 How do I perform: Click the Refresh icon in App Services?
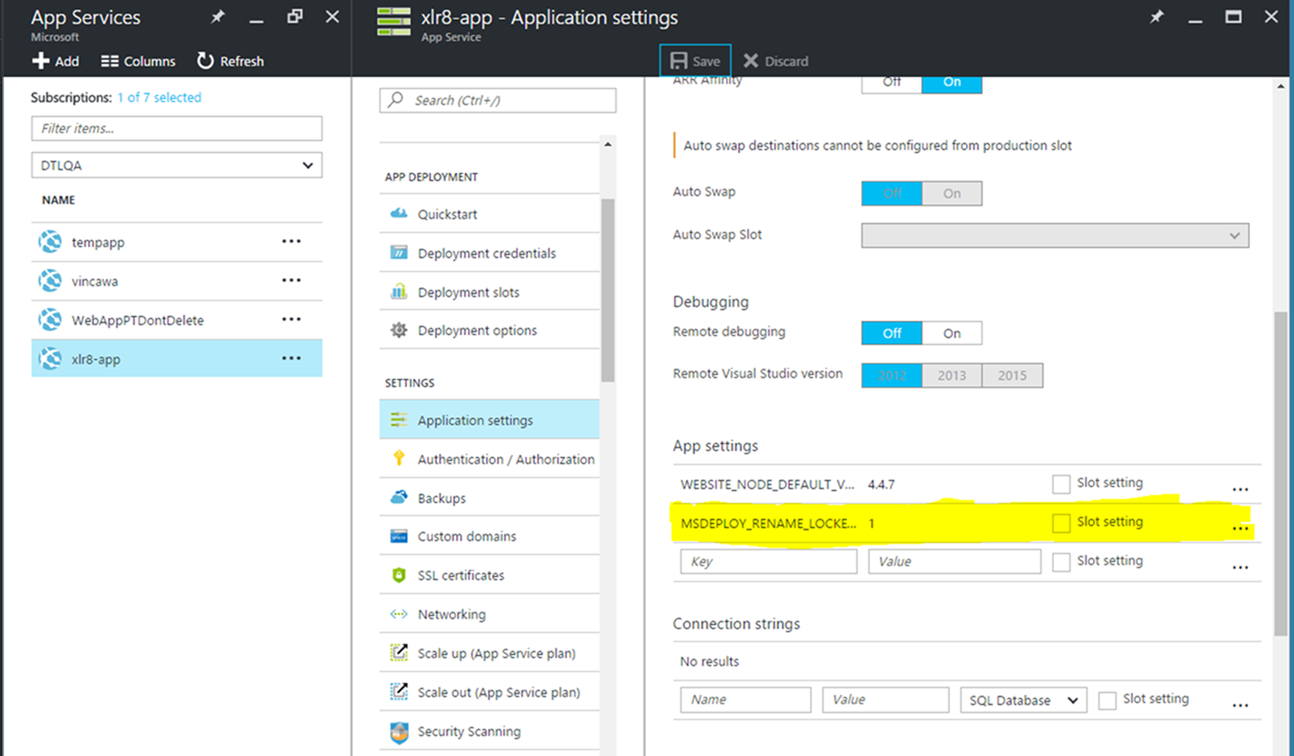pyautogui.click(x=205, y=61)
